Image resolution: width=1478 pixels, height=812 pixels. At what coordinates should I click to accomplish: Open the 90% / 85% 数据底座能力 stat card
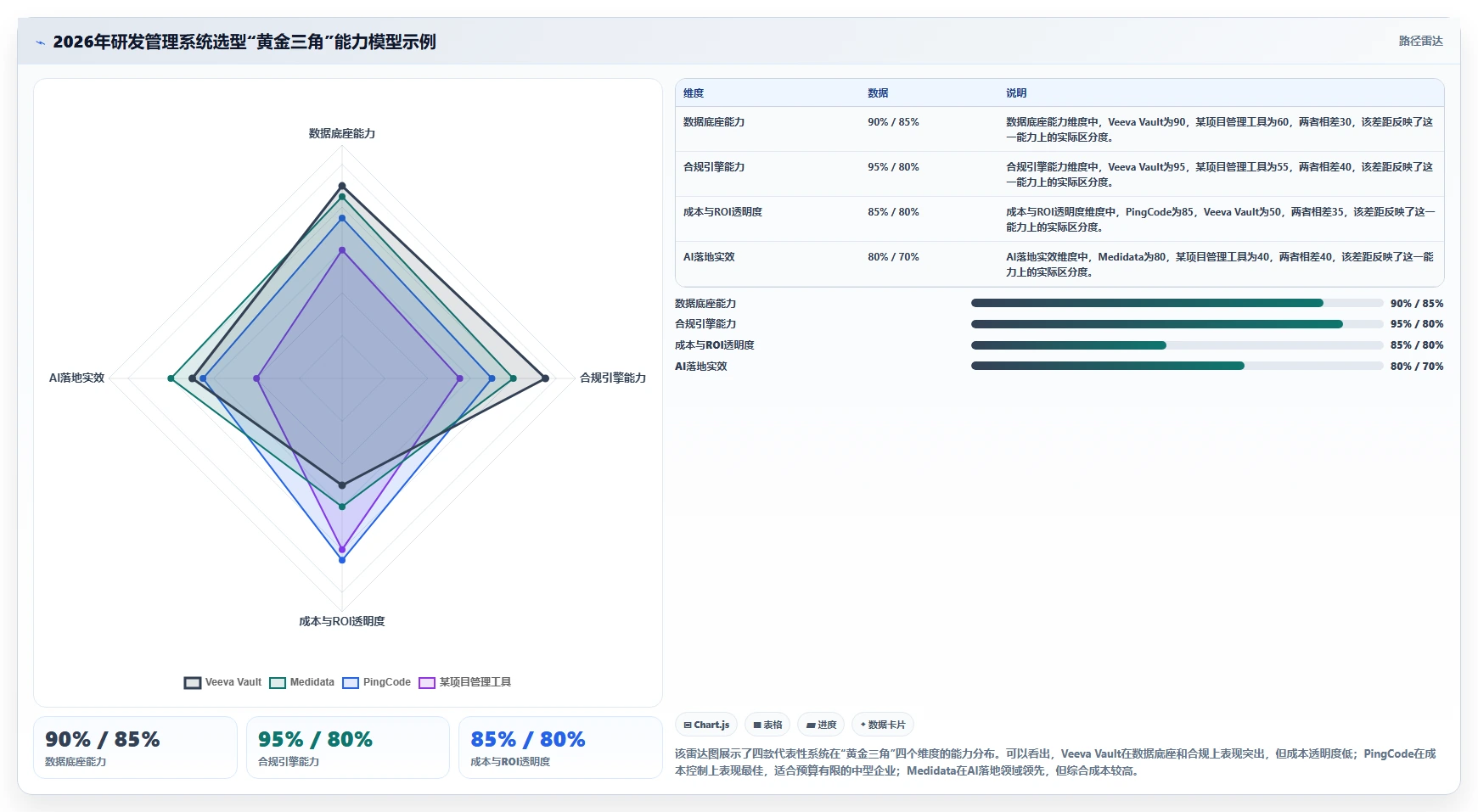pyautogui.click(x=135, y=748)
